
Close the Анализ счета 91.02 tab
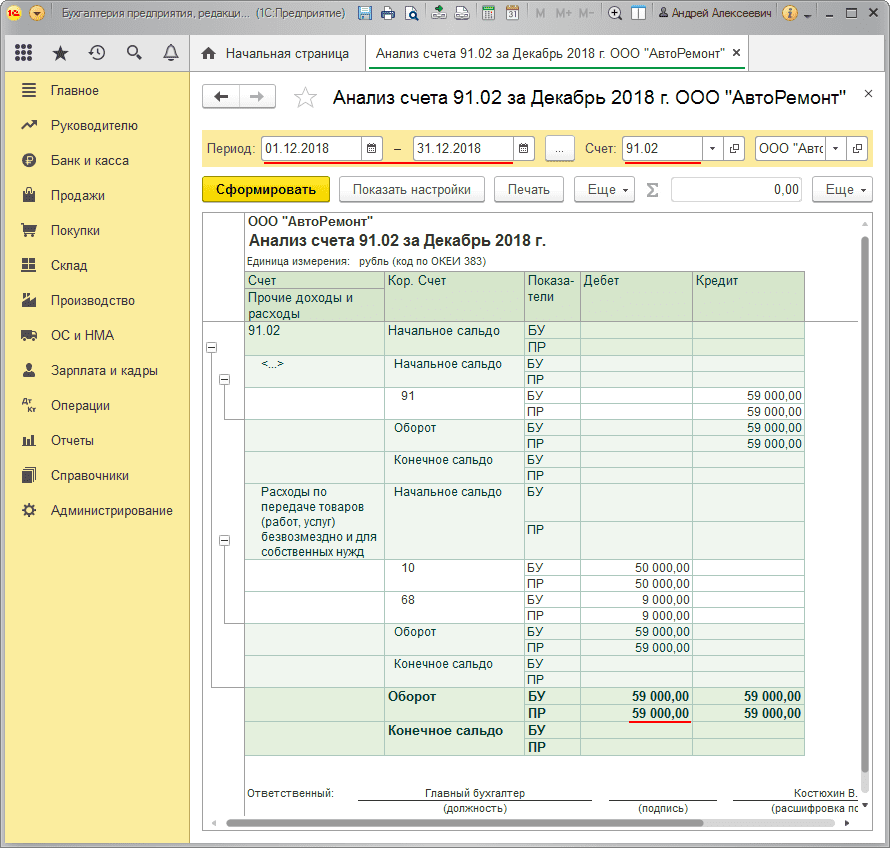pyautogui.click(x=736, y=53)
